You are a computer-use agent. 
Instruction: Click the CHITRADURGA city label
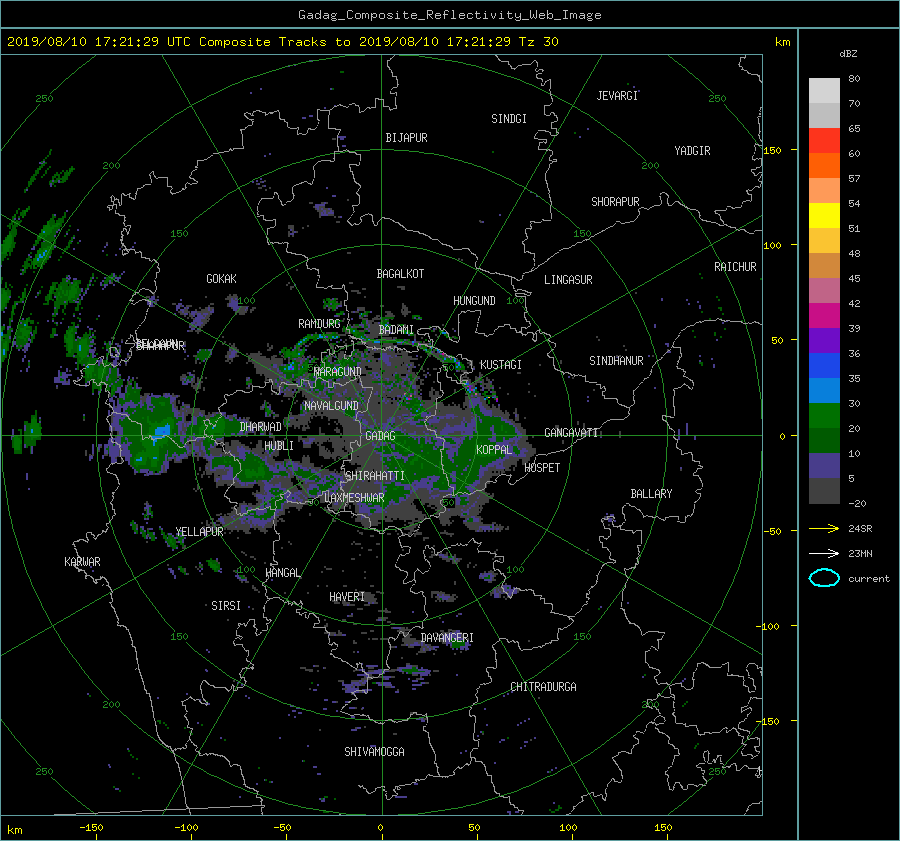pos(543,687)
